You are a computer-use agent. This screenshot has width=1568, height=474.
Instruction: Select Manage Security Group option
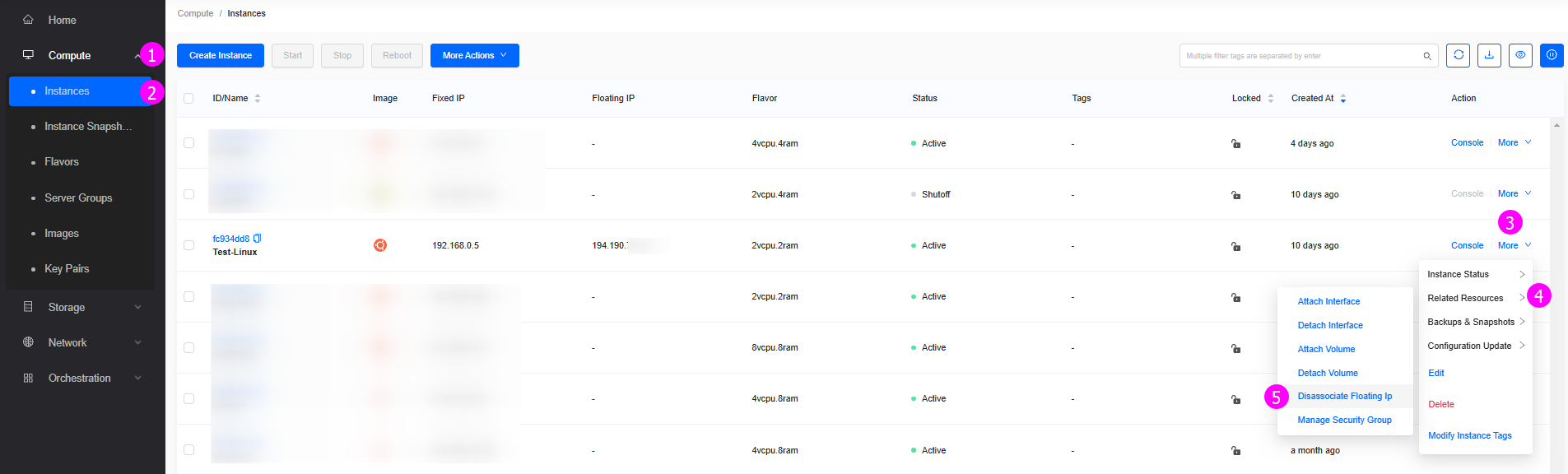pyautogui.click(x=1344, y=420)
